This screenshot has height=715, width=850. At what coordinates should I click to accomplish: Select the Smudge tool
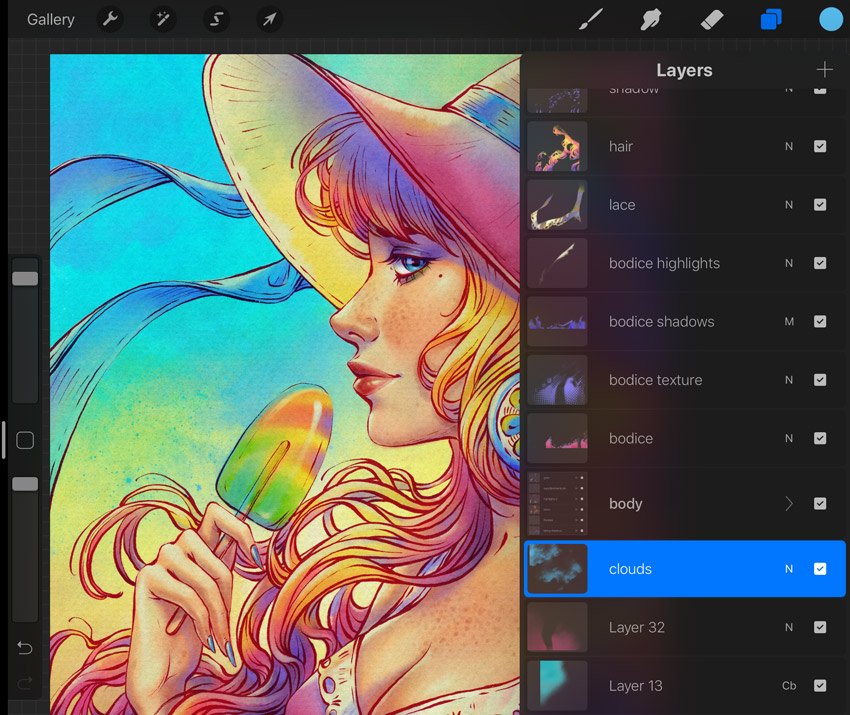tap(651, 19)
